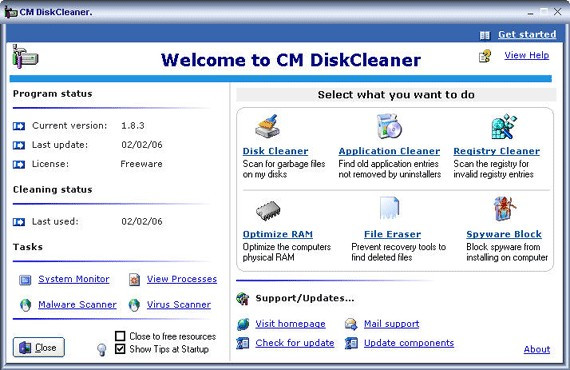Click the Support/Updates... heading text

click(x=305, y=298)
